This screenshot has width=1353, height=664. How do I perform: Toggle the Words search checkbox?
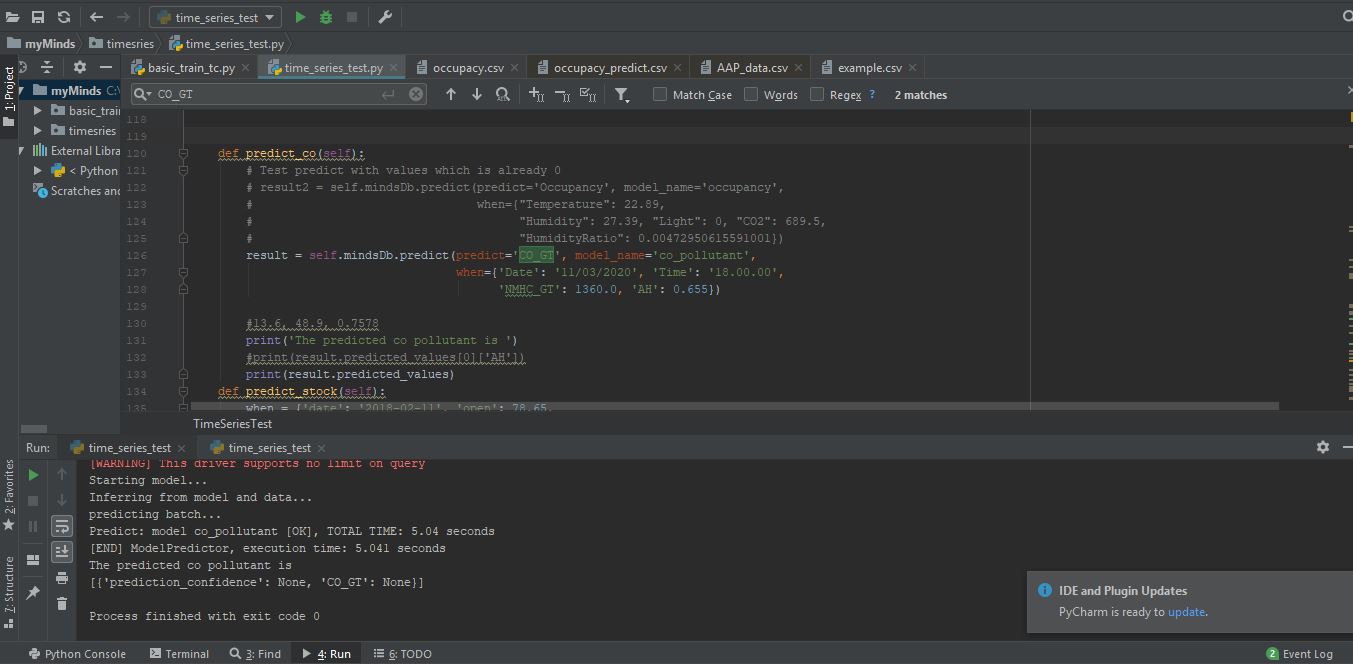(x=751, y=94)
